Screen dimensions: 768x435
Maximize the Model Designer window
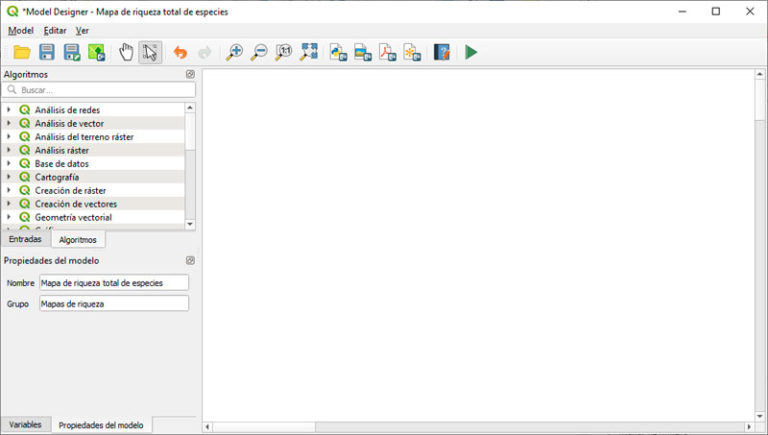(716, 11)
